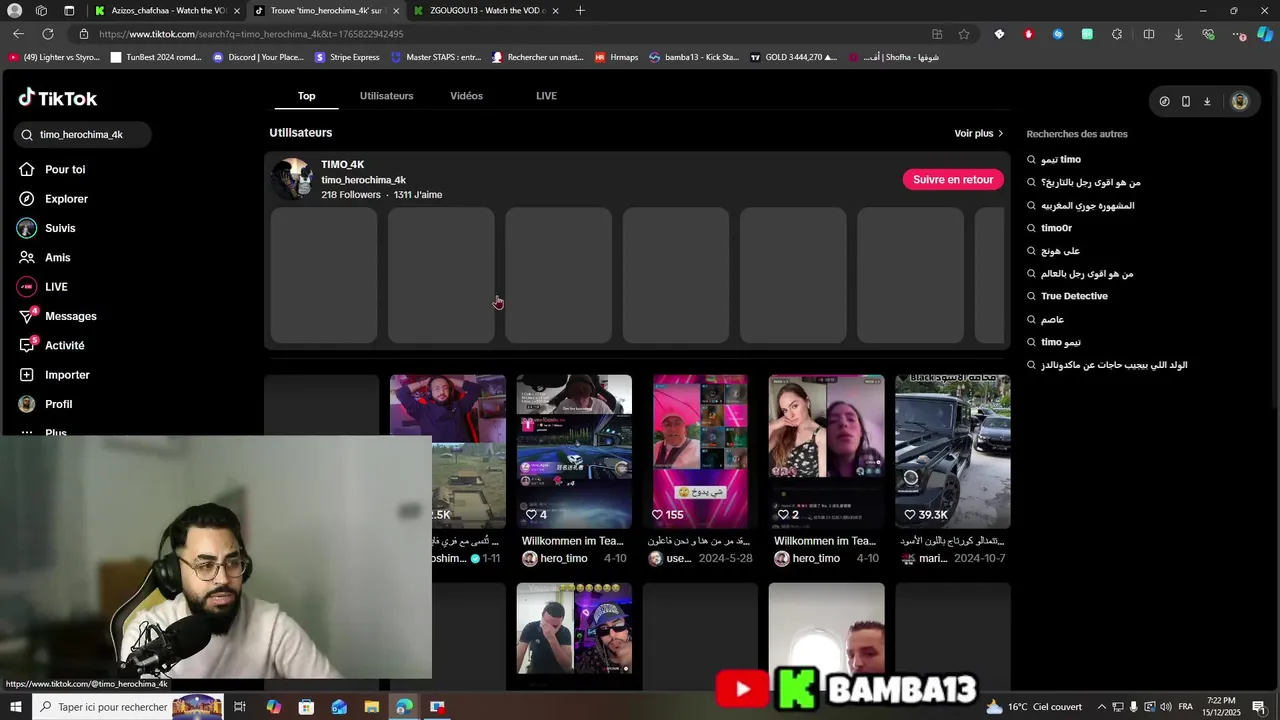Open the Windows notification center icon
Viewport: 1280px width, 720px height.
click(1259, 707)
